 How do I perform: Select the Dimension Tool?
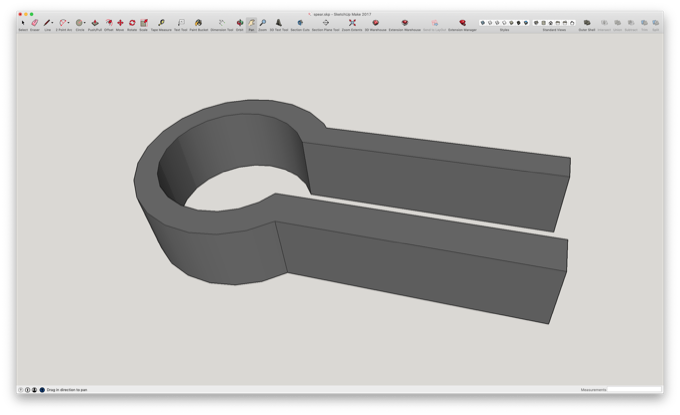[x=222, y=23]
